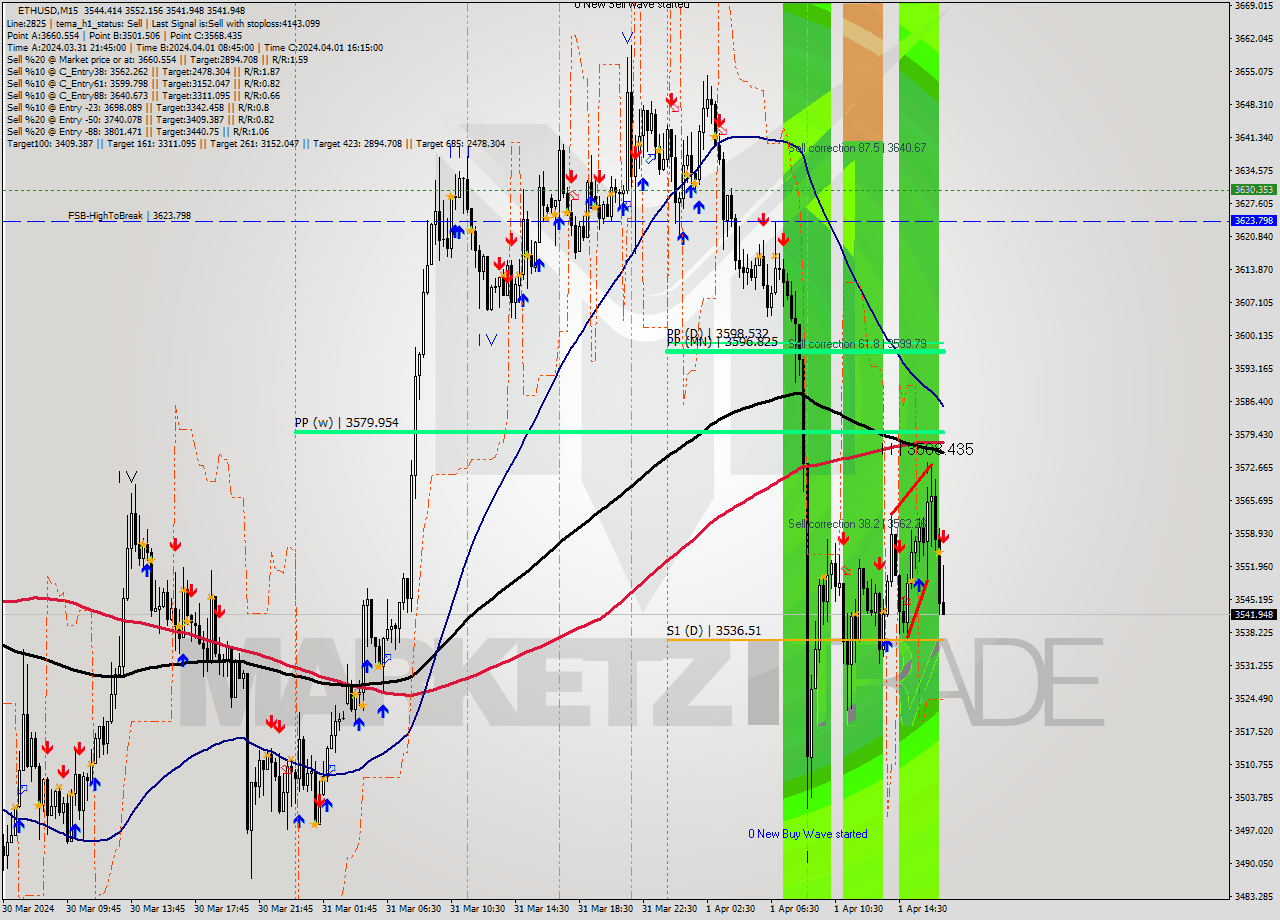1280x920 pixels.
Task: Click the 'Line:2825 | tema_h1_status: Sell' line
Action: click(x=163, y=23)
